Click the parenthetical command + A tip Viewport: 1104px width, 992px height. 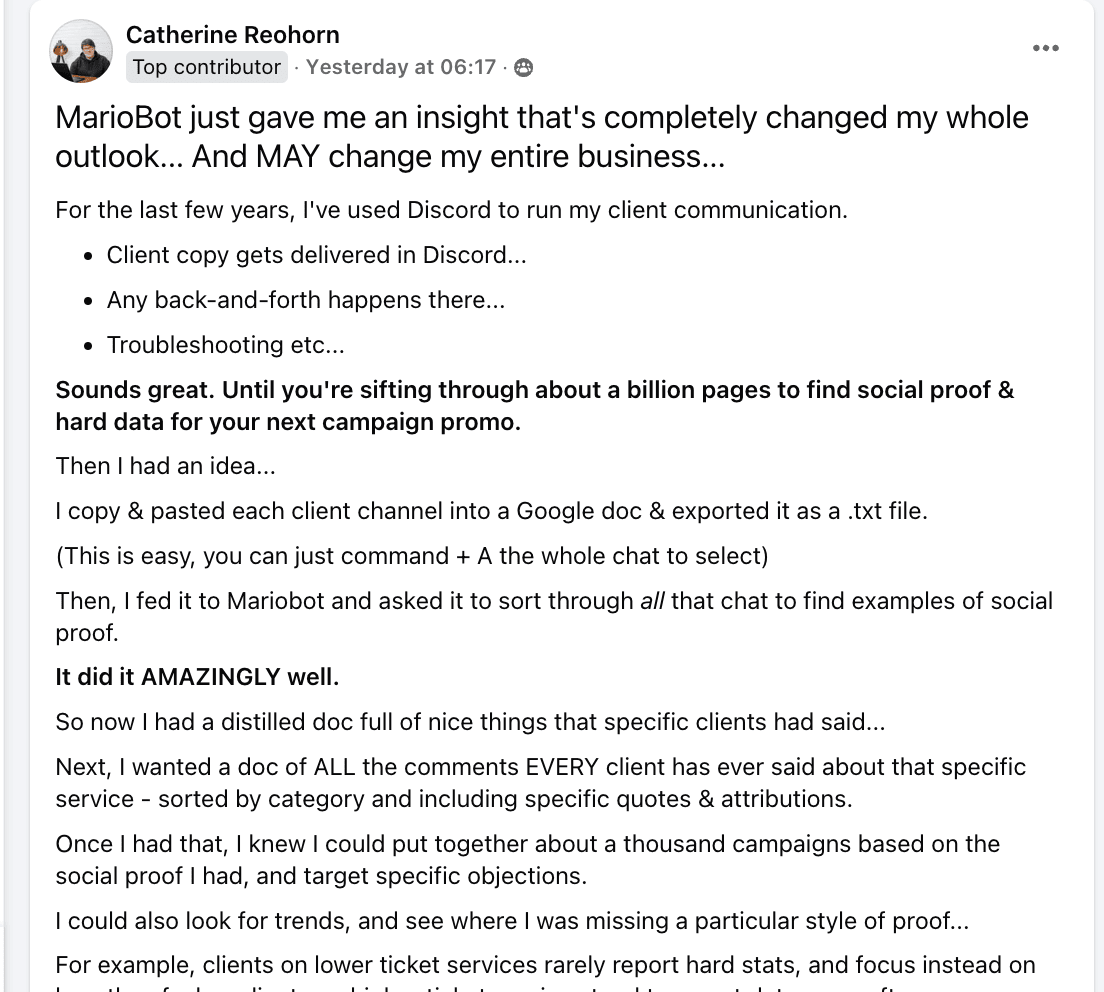point(411,556)
